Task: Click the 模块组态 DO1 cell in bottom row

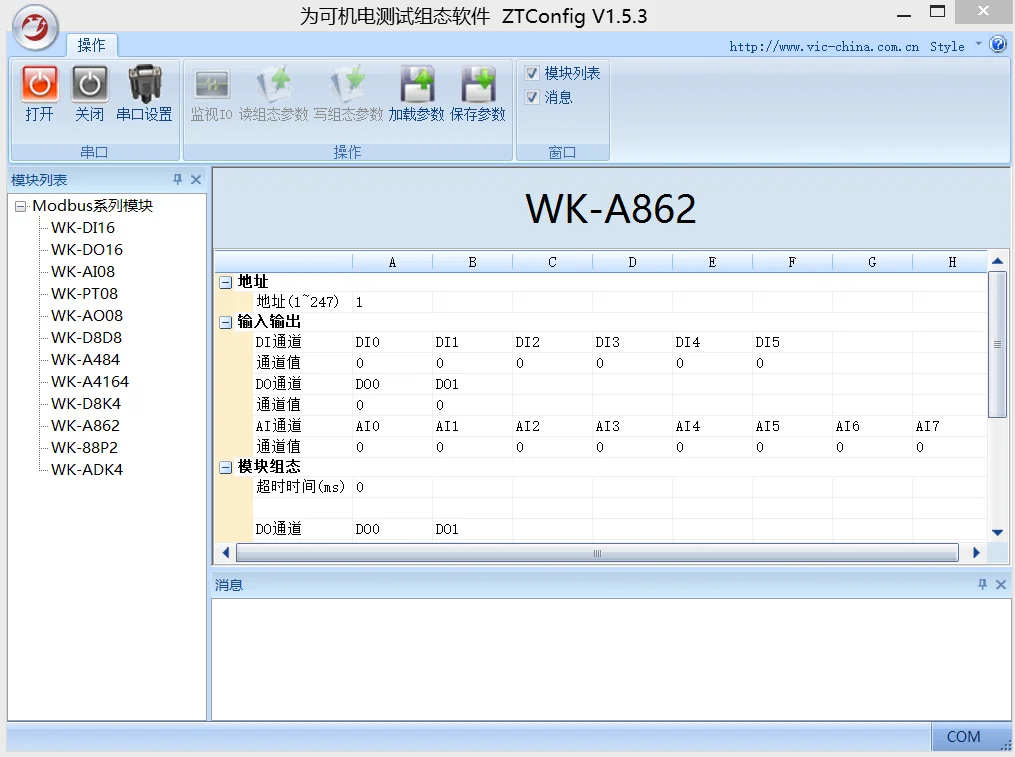Action: (x=472, y=529)
